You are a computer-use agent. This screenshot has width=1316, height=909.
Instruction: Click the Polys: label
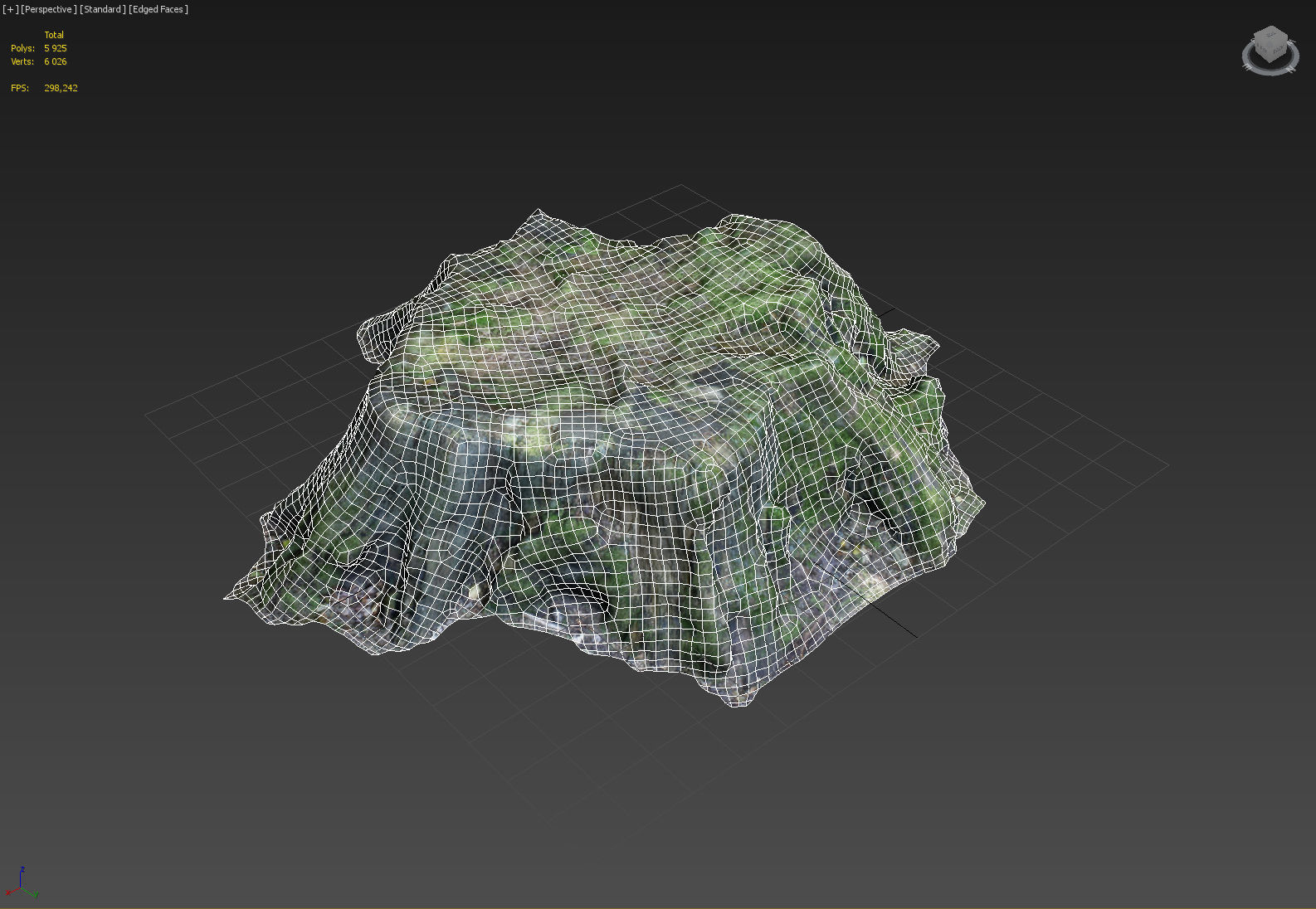tap(22, 48)
